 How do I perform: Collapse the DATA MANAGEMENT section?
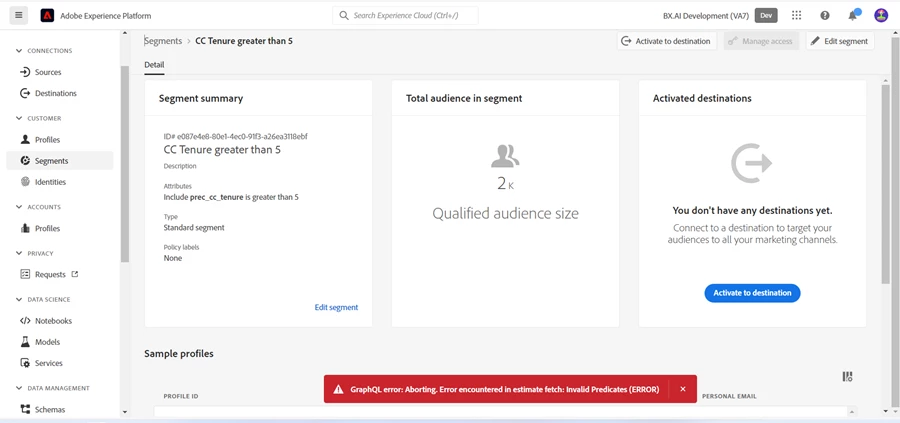[18, 389]
